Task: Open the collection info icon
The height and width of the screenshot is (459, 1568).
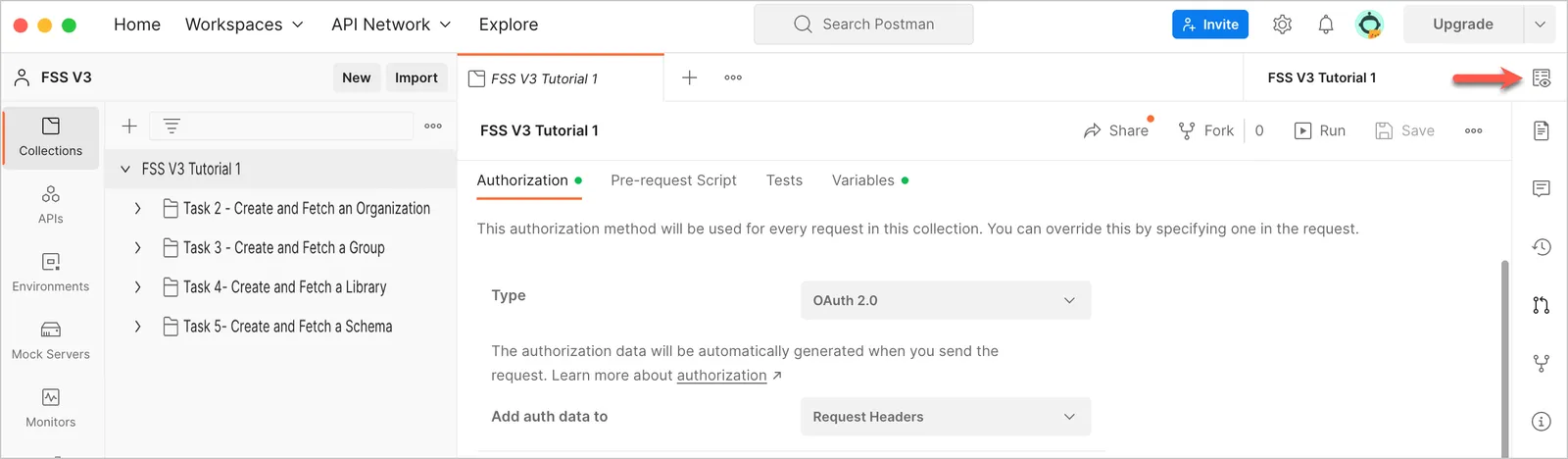Action: point(1542,422)
